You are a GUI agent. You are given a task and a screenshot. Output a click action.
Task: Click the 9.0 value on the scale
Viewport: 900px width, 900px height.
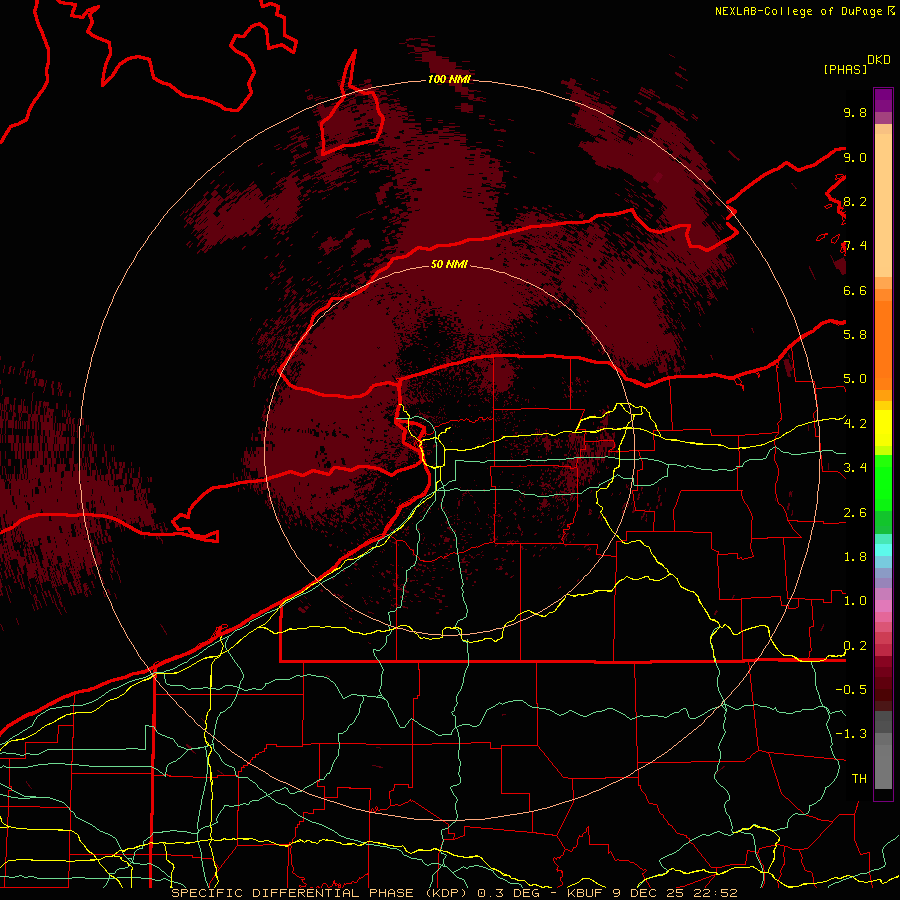point(855,157)
